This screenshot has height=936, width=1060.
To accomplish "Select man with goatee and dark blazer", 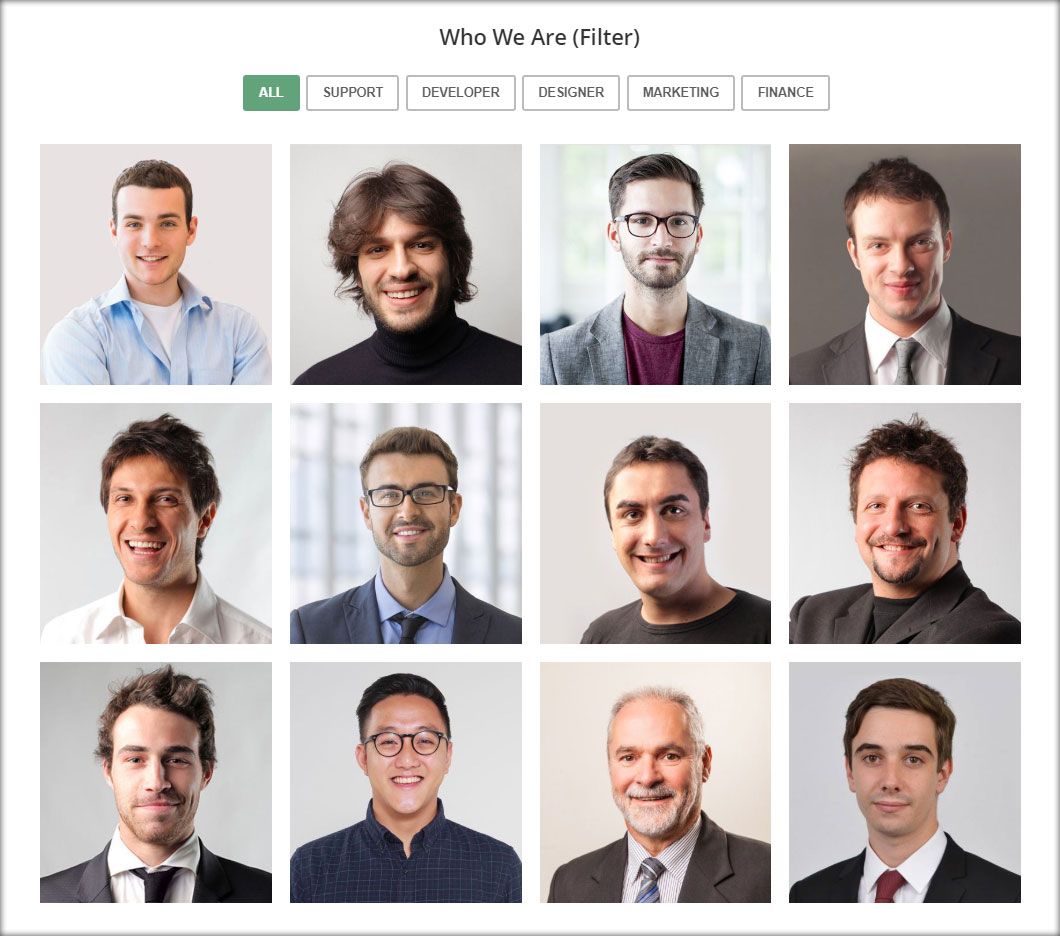I will tap(905, 524).
